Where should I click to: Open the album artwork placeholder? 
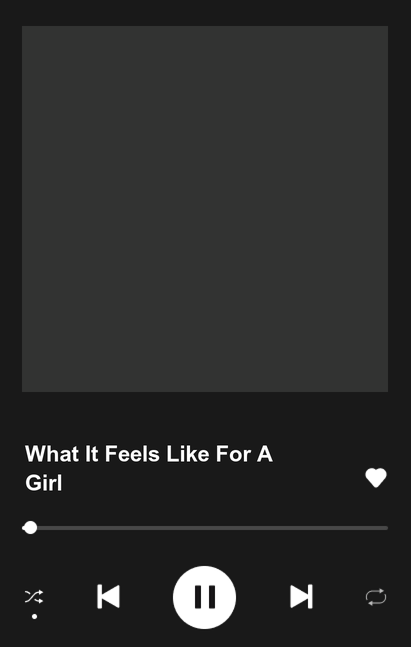click(205, 209)
